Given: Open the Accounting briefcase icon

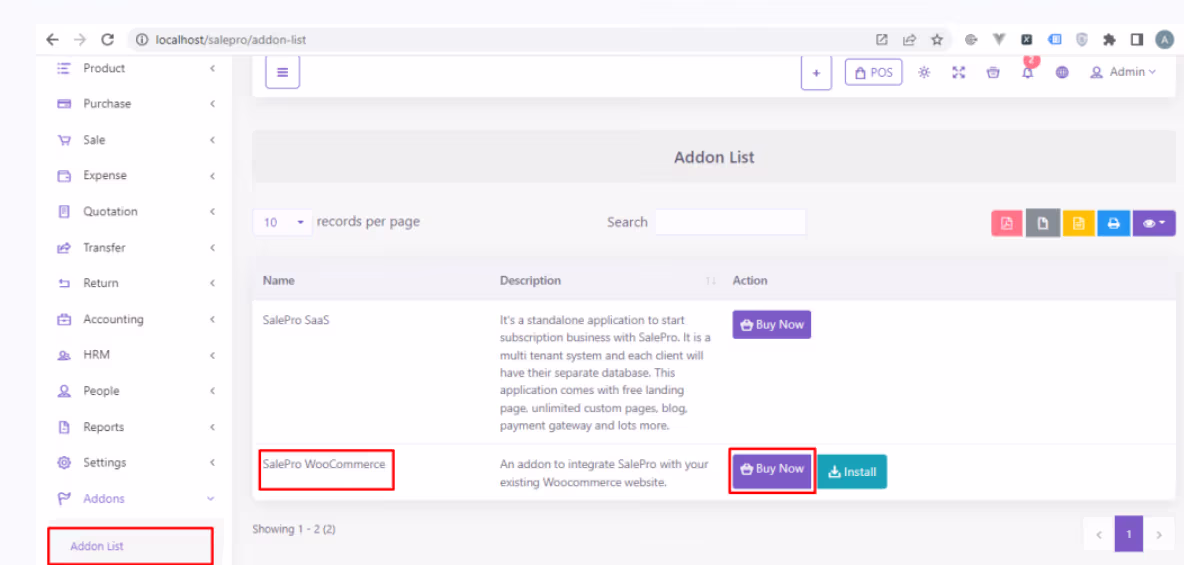Looking at the screenshot, I should (64, 319).
